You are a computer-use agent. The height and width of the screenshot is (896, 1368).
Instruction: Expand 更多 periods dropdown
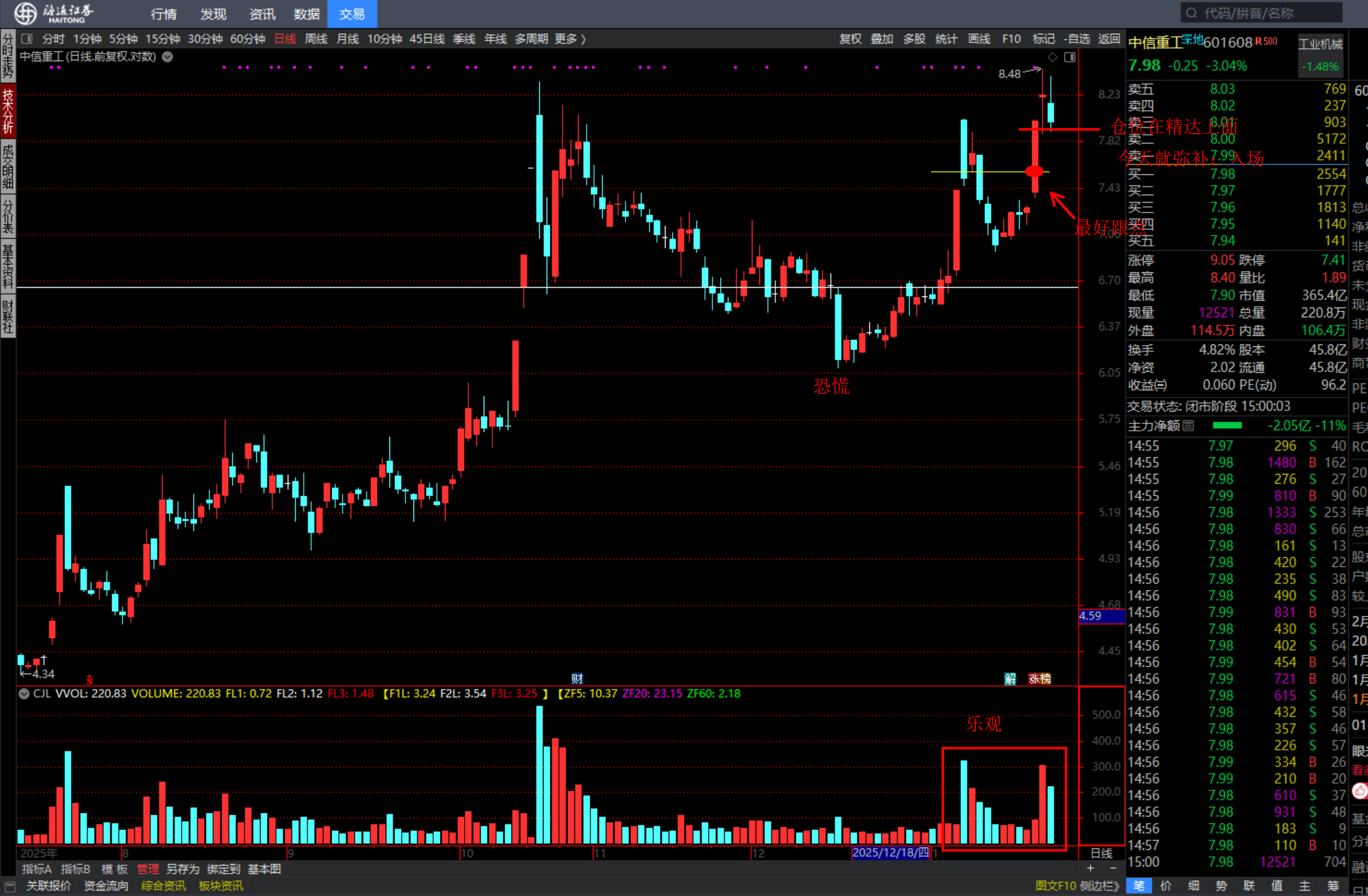tap(570, 39)
